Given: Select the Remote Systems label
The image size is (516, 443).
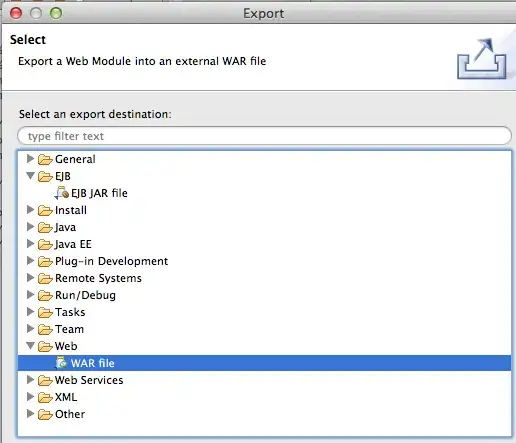Looking at the screenshot, I should coord(98,278).
